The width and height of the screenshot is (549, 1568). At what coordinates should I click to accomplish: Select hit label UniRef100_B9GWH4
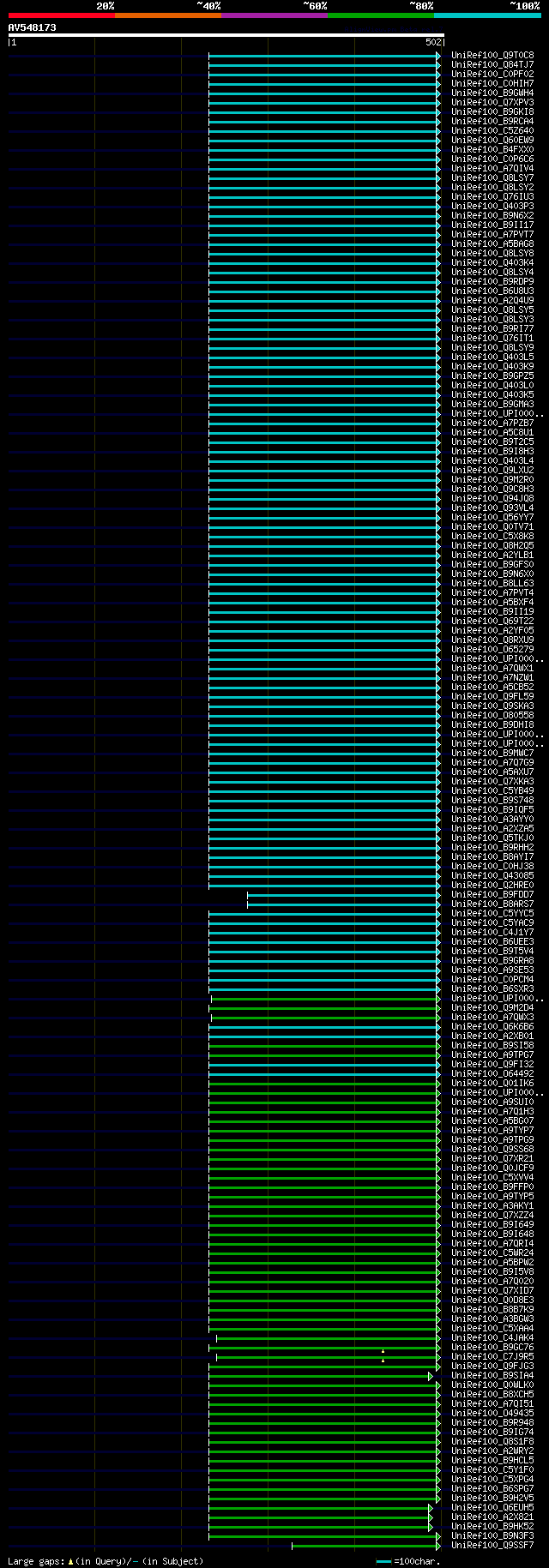(492, 93)
